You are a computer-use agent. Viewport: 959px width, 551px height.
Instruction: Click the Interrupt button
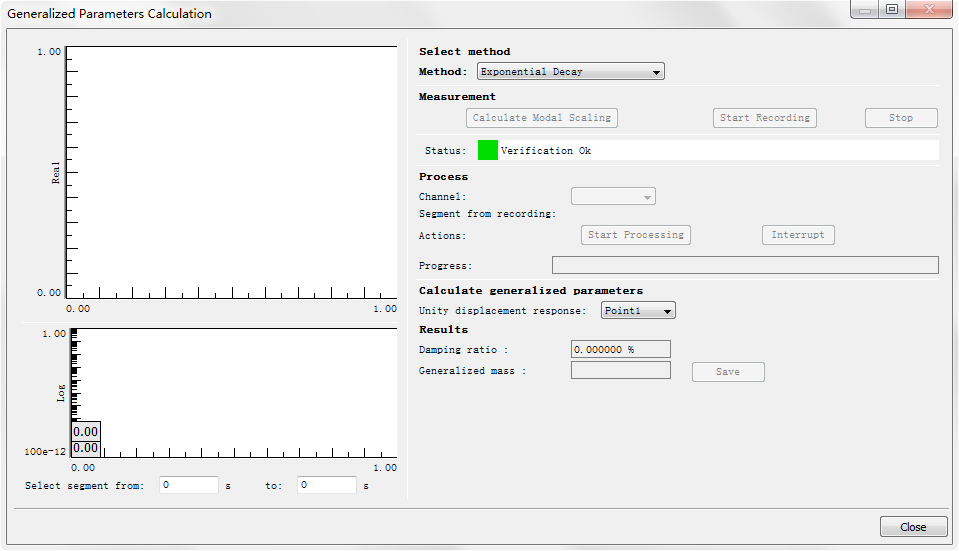click(798, 235)
